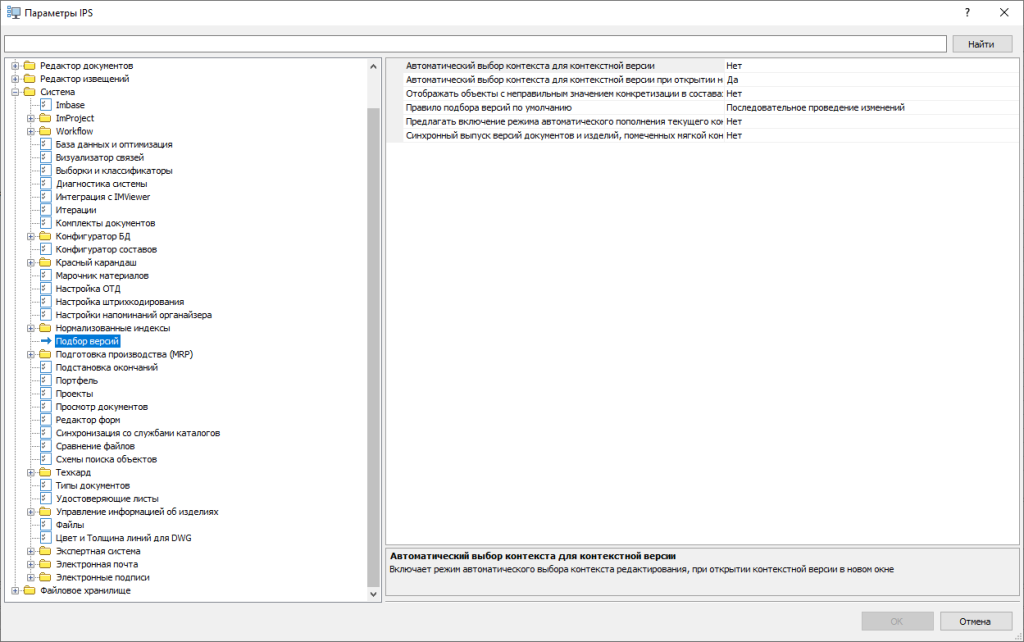
Task: Click the folder icon of Красный карандаш
Action: pos(45,262)
